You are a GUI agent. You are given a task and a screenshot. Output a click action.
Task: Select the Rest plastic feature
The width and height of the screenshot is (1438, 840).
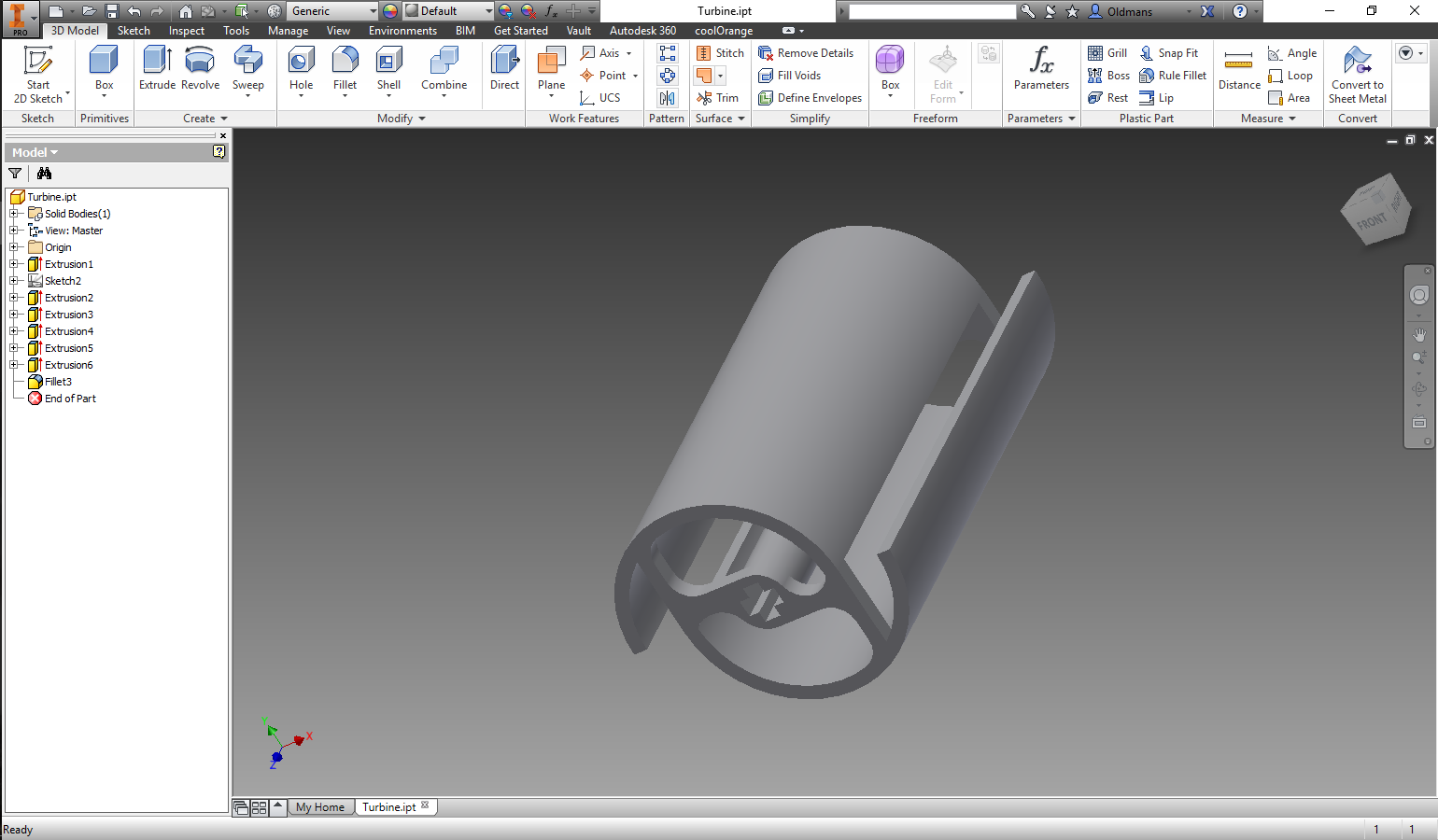[1107, 98]
